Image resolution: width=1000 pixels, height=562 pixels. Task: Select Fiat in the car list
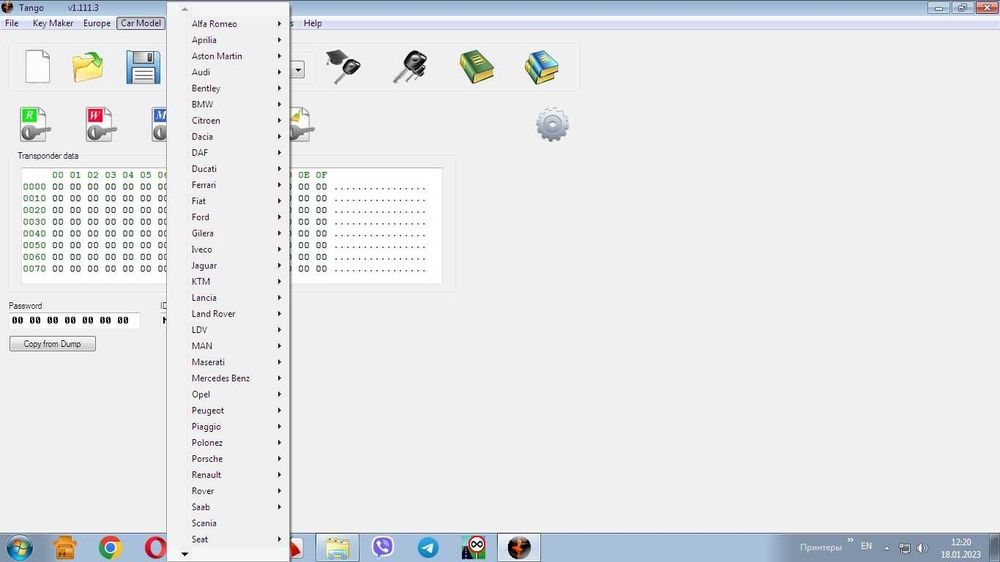[228, 201]
